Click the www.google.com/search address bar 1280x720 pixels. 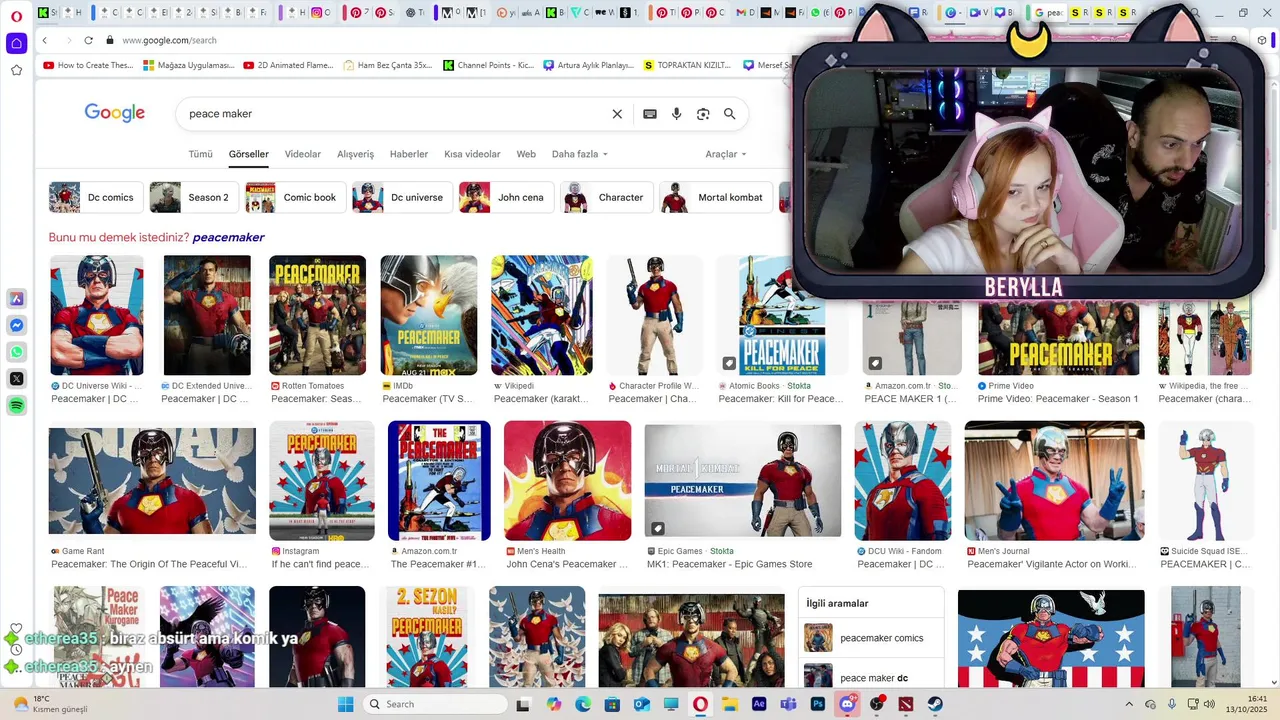[169, 40]
